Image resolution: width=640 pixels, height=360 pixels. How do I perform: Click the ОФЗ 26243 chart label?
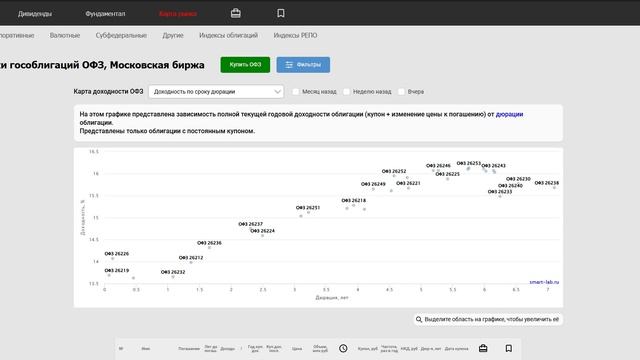click(493, 166)
